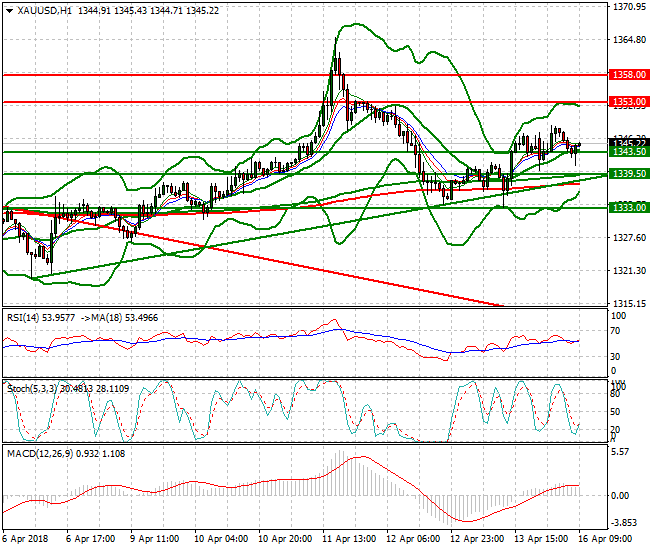
Task: Click the 1370.95 price scale value
Action: coord(629,7)
